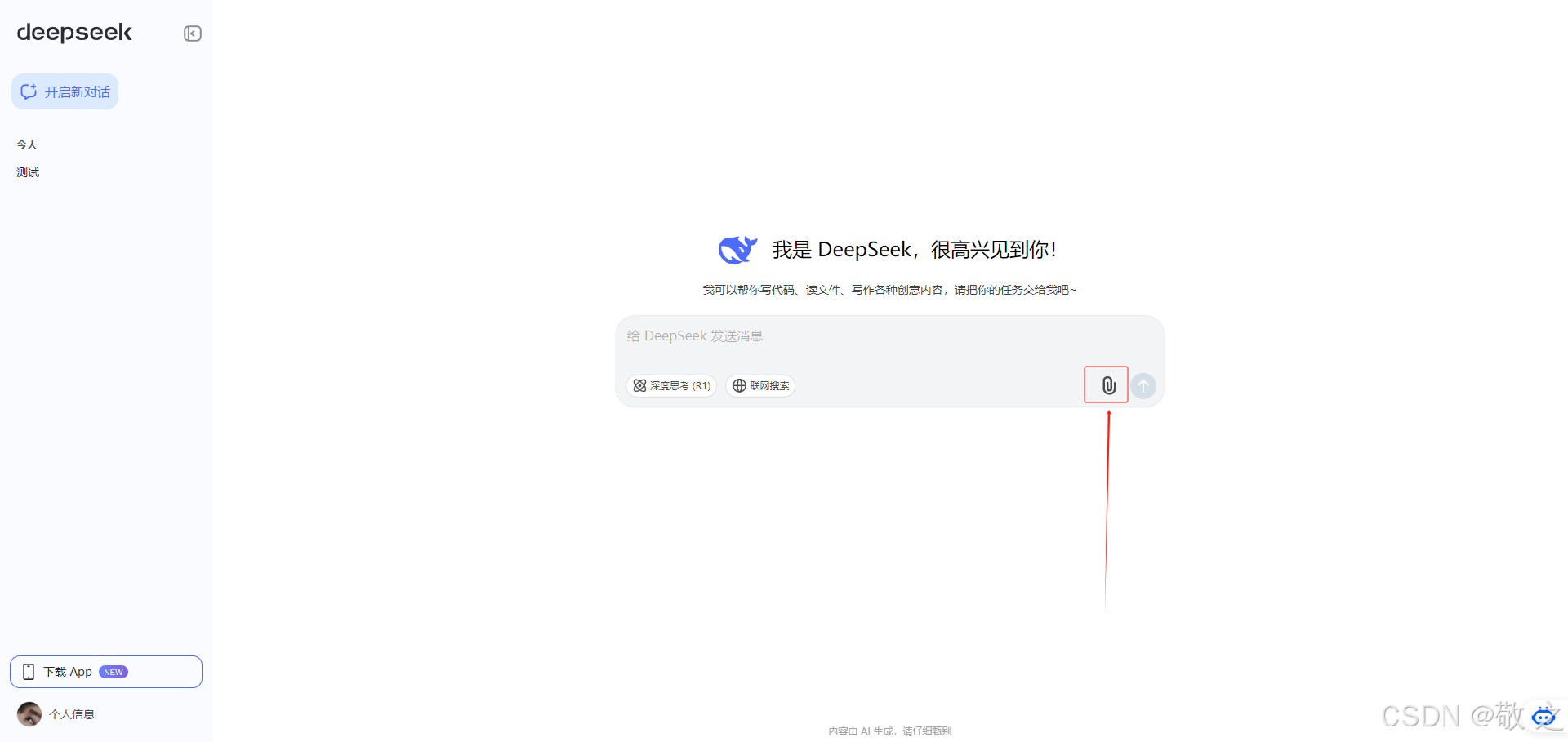
Task: Open the user avatar picture
Action: click(x=29, y=714)
